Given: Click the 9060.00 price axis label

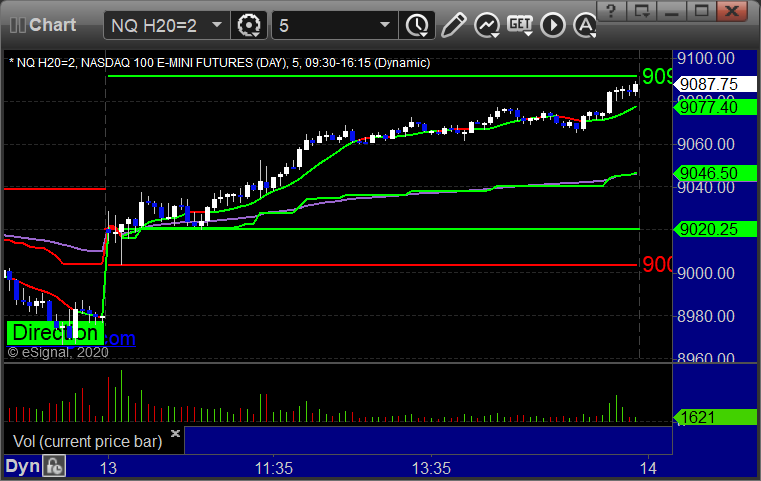Looking at the screenshot, I should pyautogui.click(x=706, y=144).
